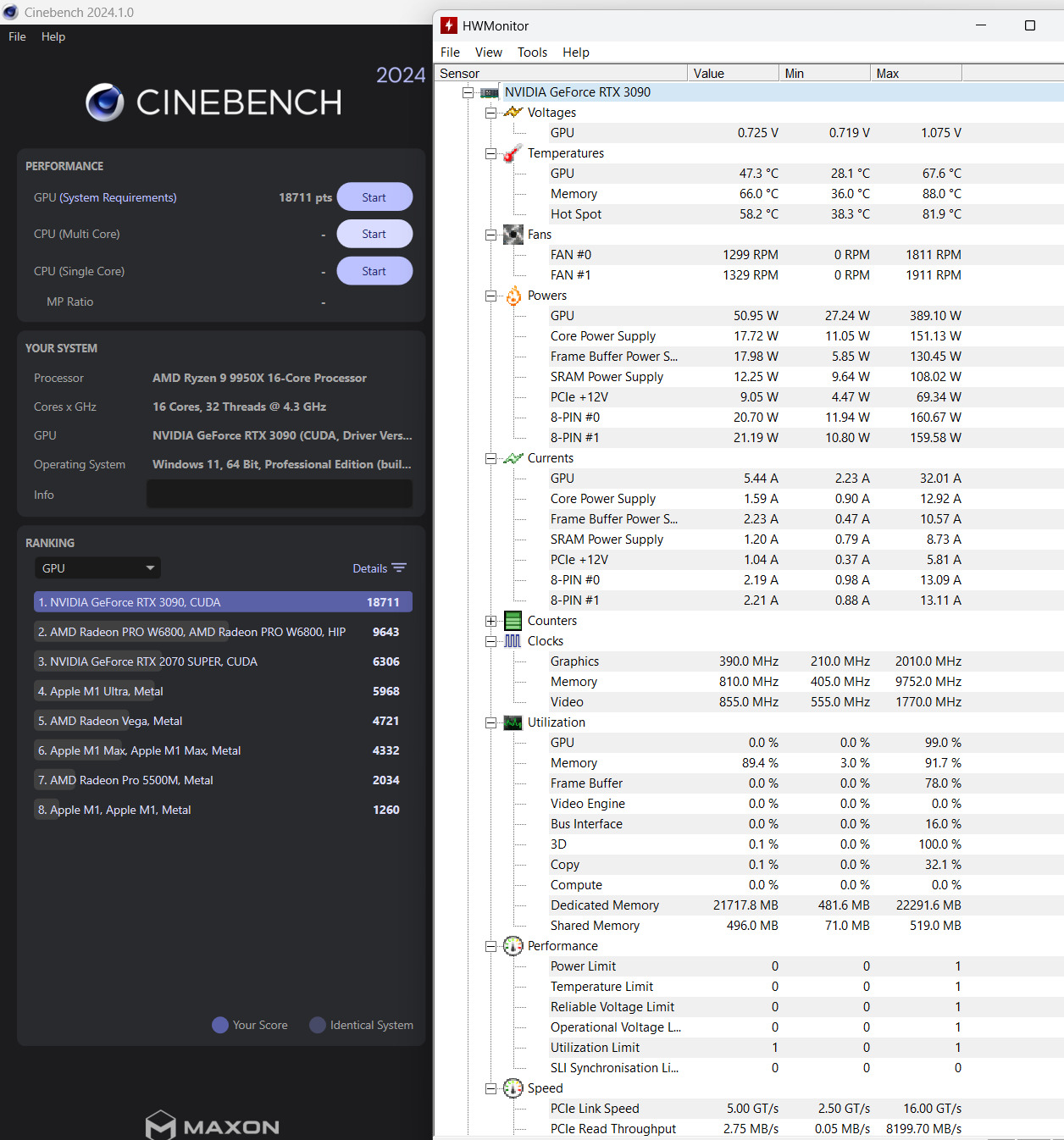Click the Temperatures thermometer icon in HWMonitor
This screenshot has height=1140, width=1064.
[x=513, y=153]
